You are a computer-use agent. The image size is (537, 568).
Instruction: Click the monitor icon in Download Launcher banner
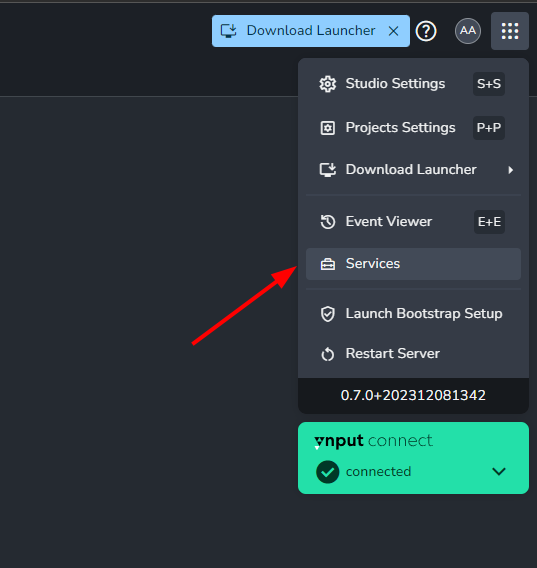tap(229, 31)
